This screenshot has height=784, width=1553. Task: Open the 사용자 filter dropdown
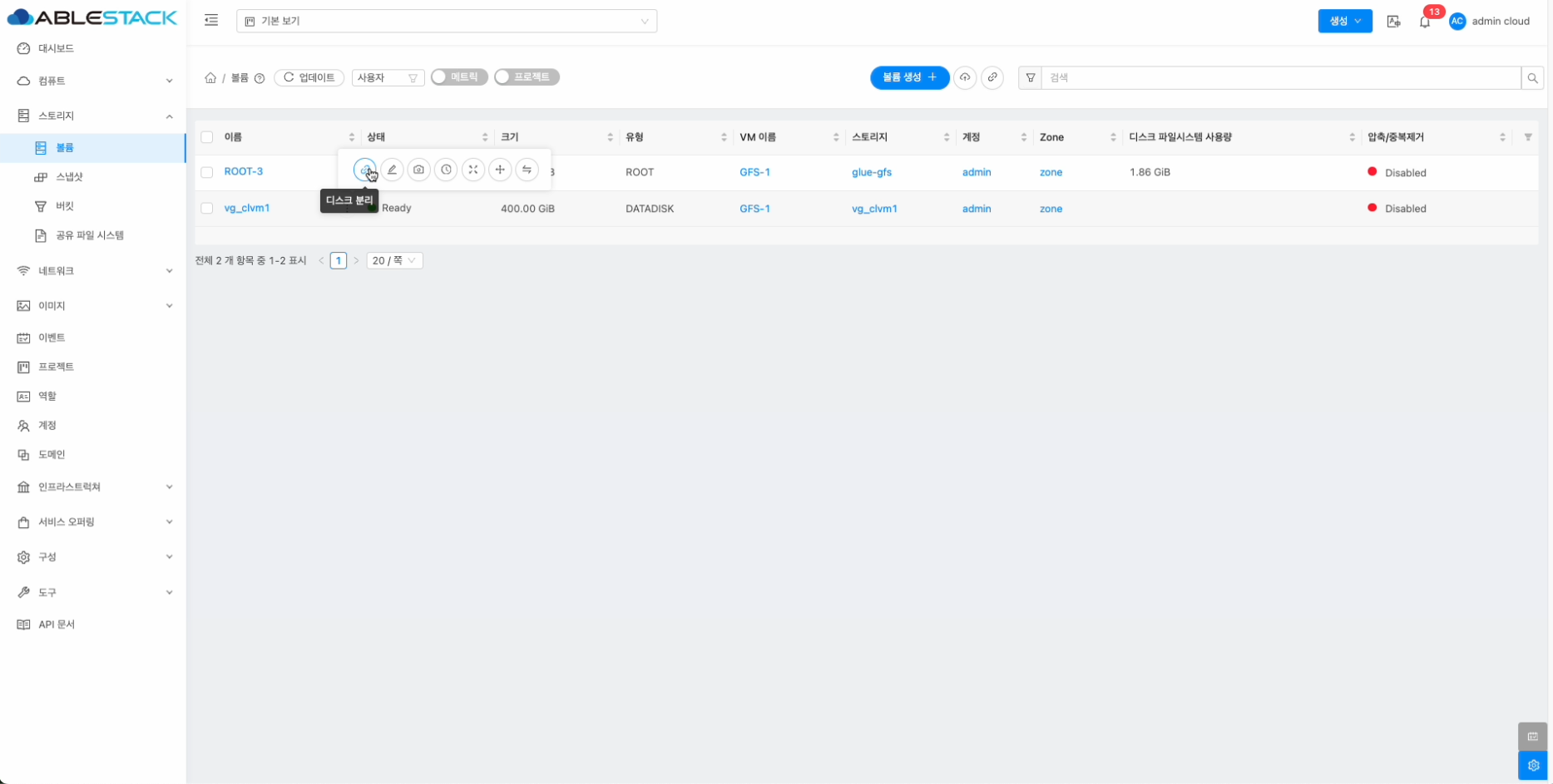[388, 77]
